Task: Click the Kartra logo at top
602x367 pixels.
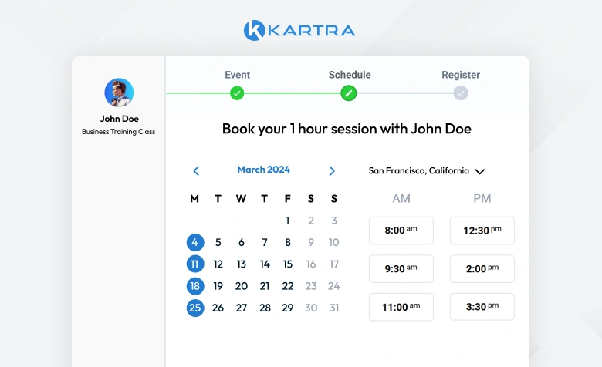Action: (299, 30)
